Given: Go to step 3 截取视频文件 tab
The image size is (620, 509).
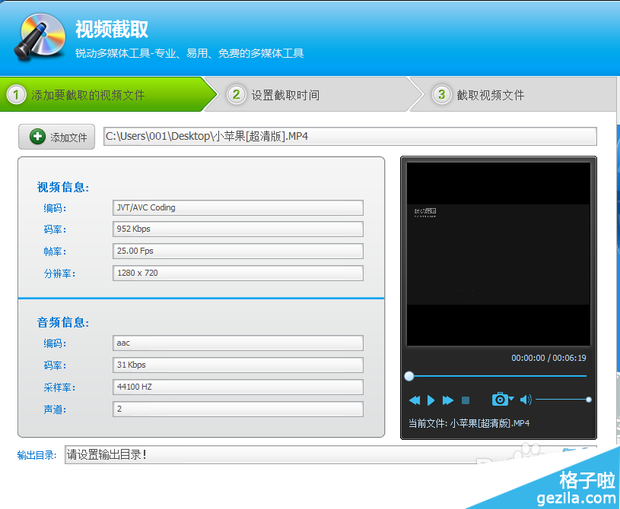Looking at the screenshot, I should click(x=514, y=95).
